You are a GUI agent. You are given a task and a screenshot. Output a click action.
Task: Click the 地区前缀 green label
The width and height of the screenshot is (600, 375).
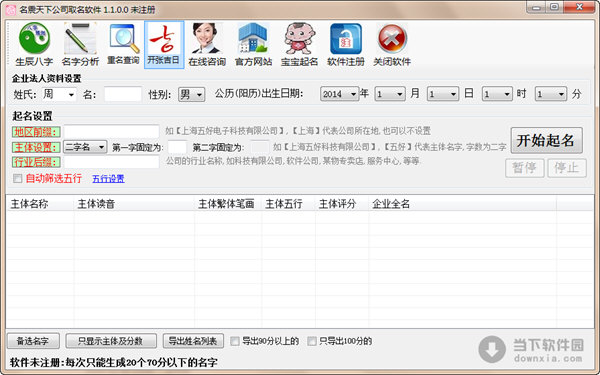tap(36, 132)
